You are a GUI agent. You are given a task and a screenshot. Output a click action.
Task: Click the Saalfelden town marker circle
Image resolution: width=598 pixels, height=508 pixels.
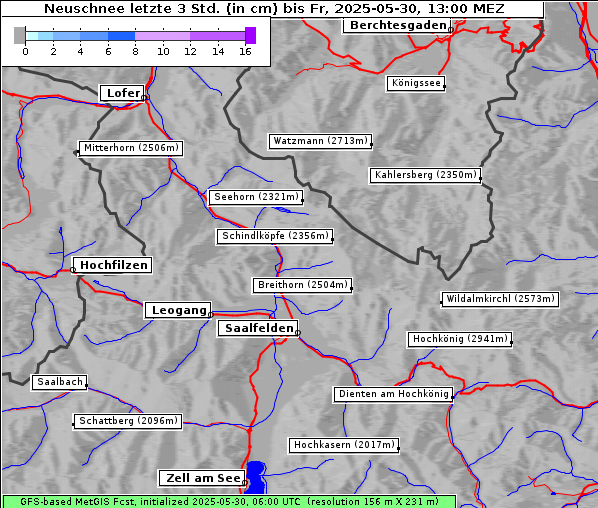(x=298, y=333)
